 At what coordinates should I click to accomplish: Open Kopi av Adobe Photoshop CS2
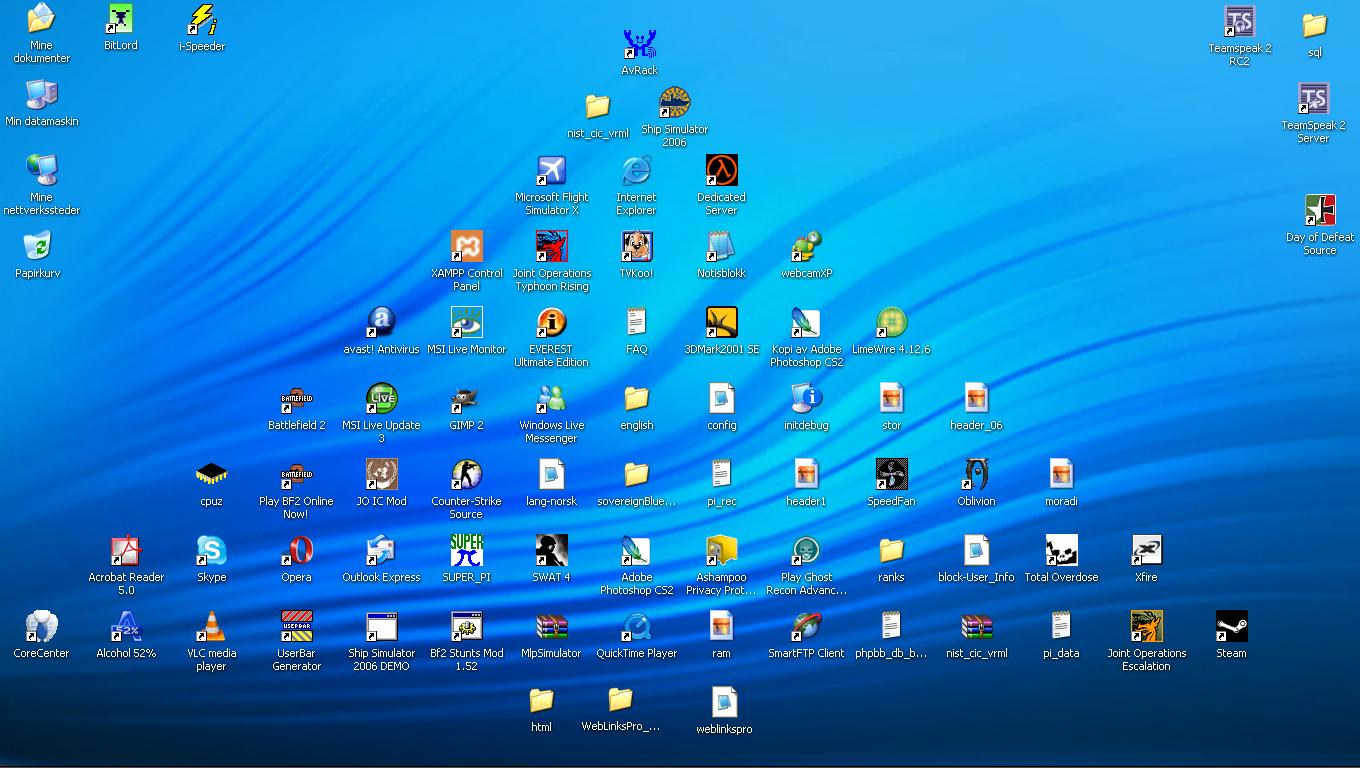tap(806, 323)
